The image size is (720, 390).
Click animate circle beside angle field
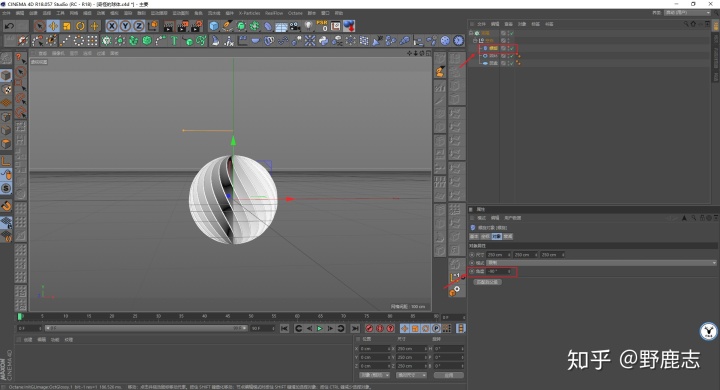[x=472, y=271]
